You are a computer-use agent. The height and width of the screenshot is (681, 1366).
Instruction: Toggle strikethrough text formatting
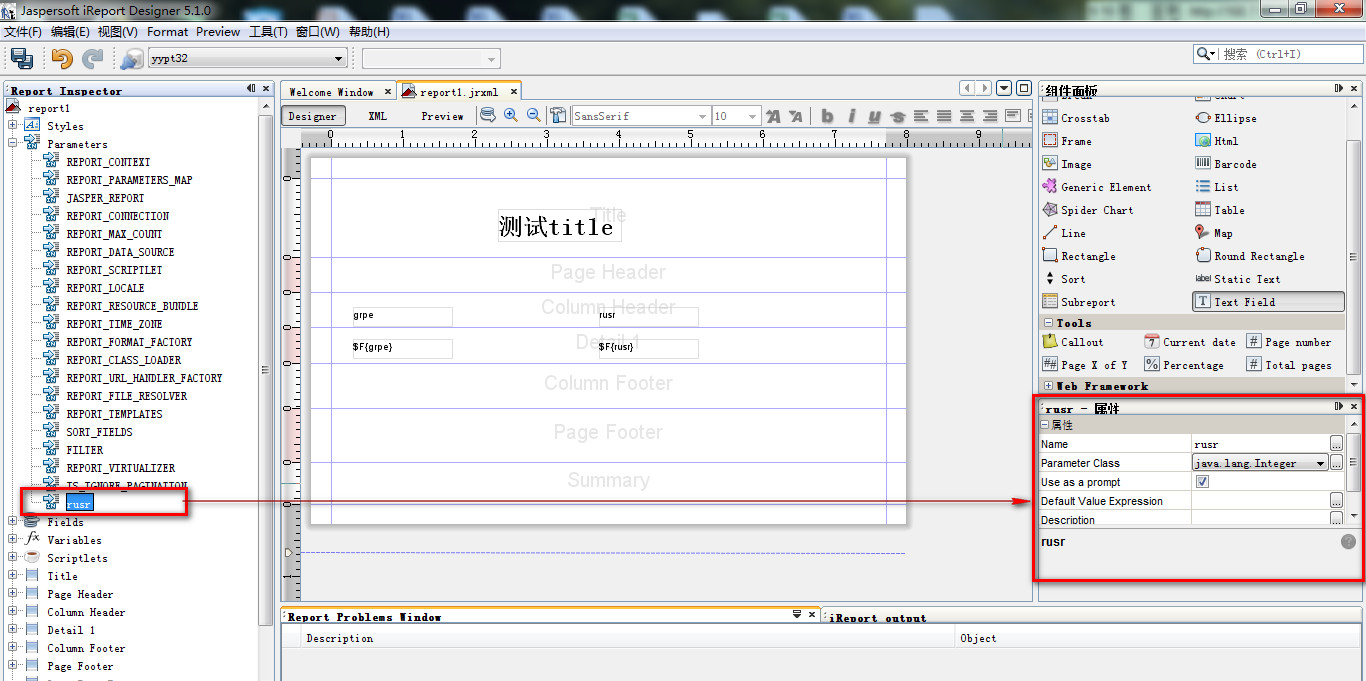pyautogui.click(x=897, y=116)
